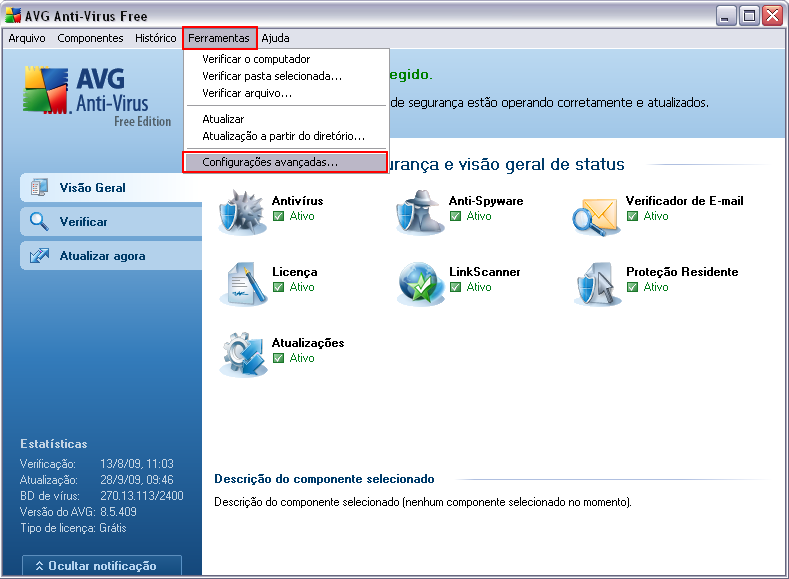Click the Versão do AVG value 8.5.409
Screen dimensions: 789x579
(118, 512)
